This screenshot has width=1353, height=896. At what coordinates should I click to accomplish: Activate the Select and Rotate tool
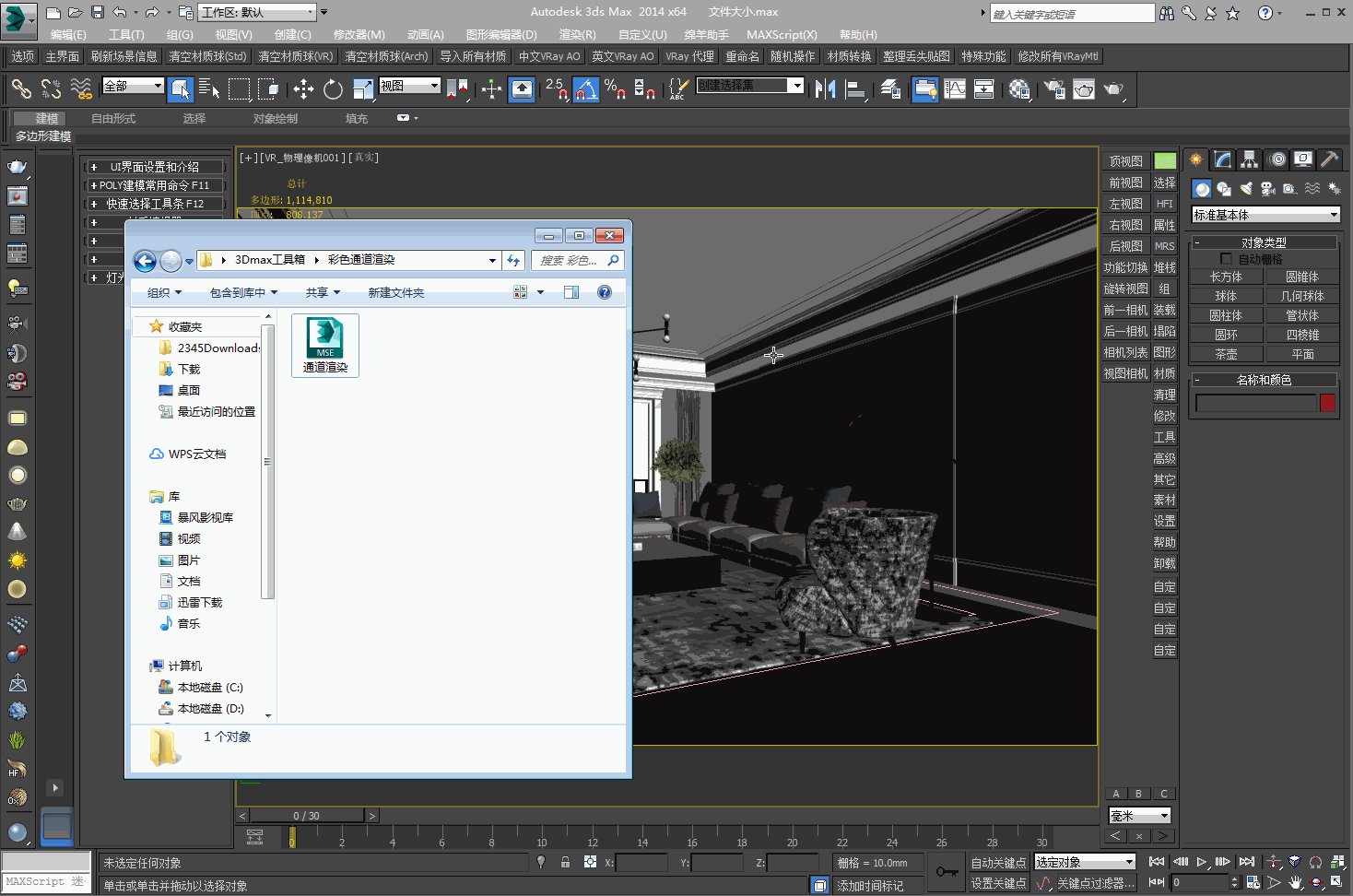333,88
